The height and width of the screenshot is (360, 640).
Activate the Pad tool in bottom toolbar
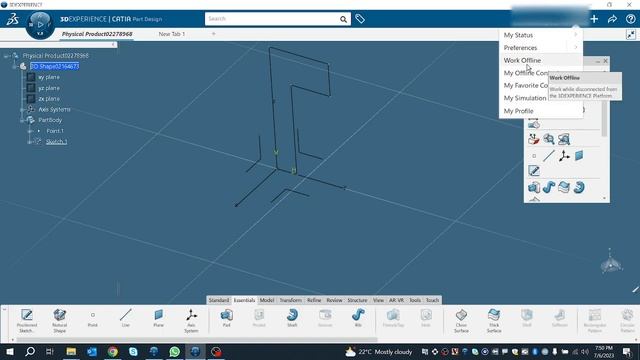(227, 318)
